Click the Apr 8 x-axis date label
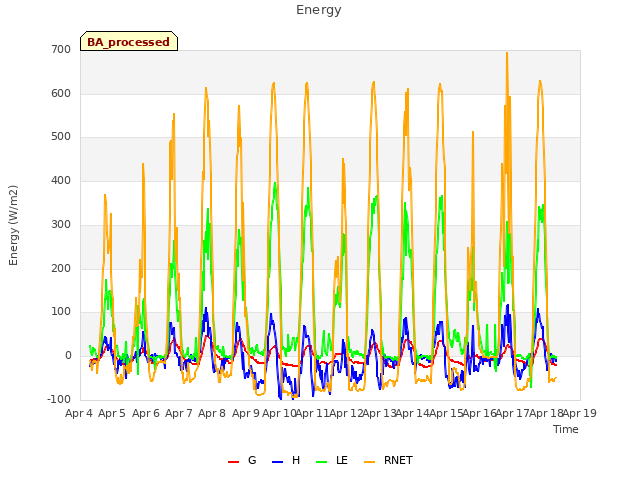Screen dimensions: 640x480 point(212,413)
